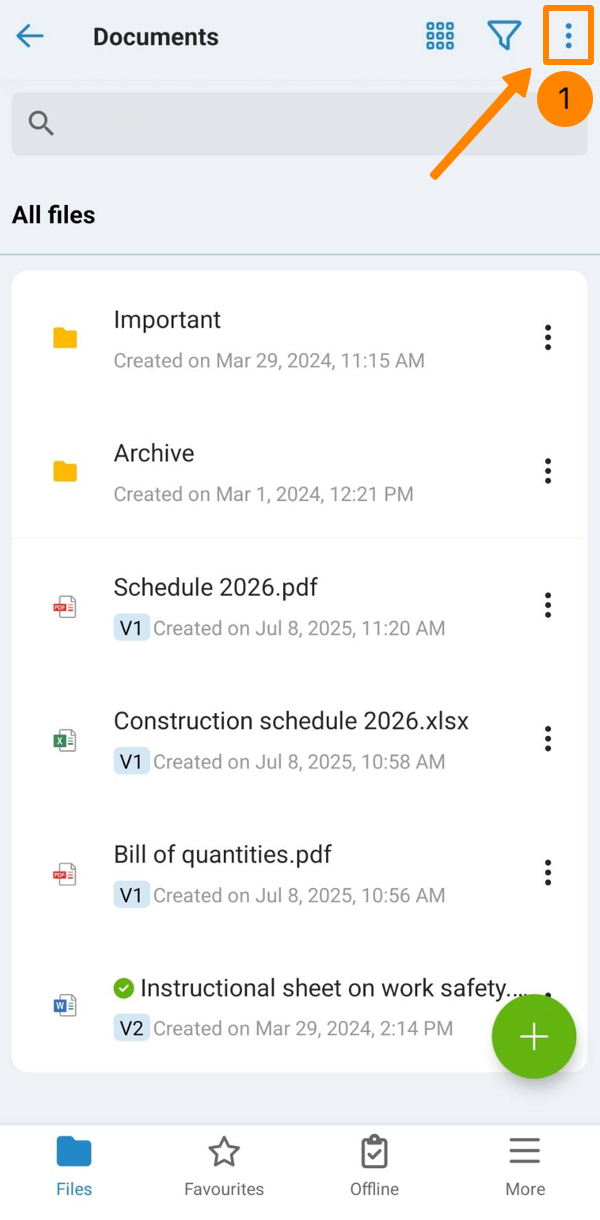
Task: Open the Important folder
Action: point(167,321)
